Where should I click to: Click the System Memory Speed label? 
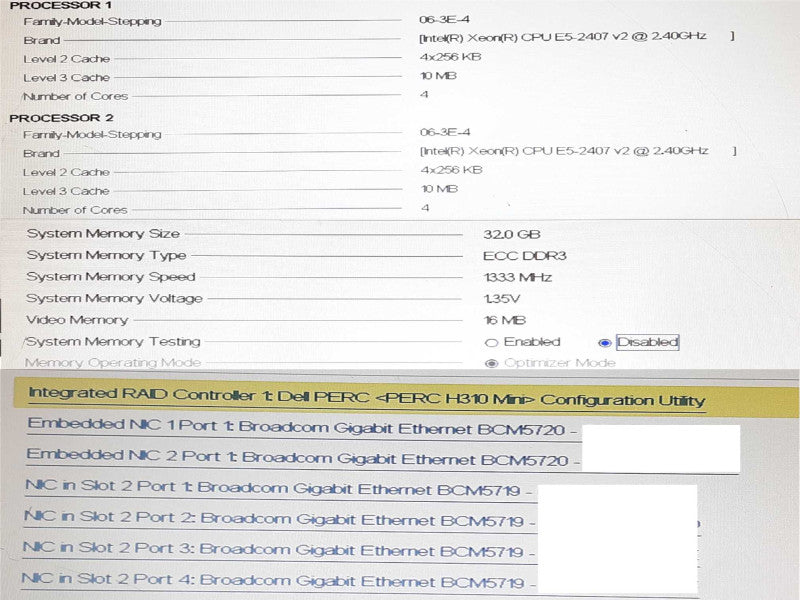111,277
